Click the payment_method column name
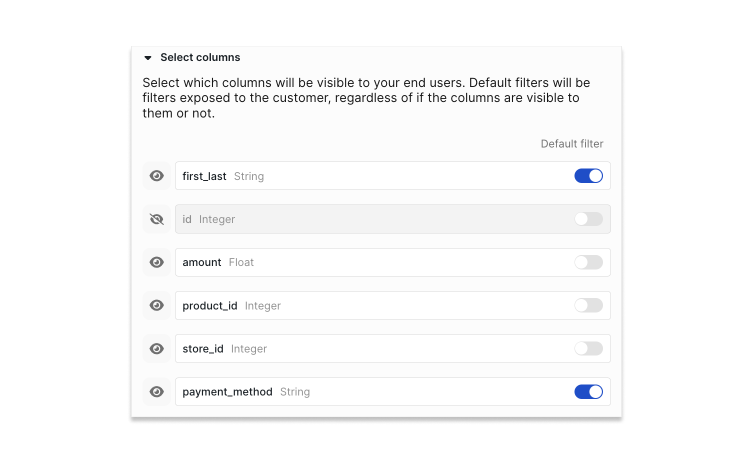Screen dimensions: 753x464 tap(227, 392)
